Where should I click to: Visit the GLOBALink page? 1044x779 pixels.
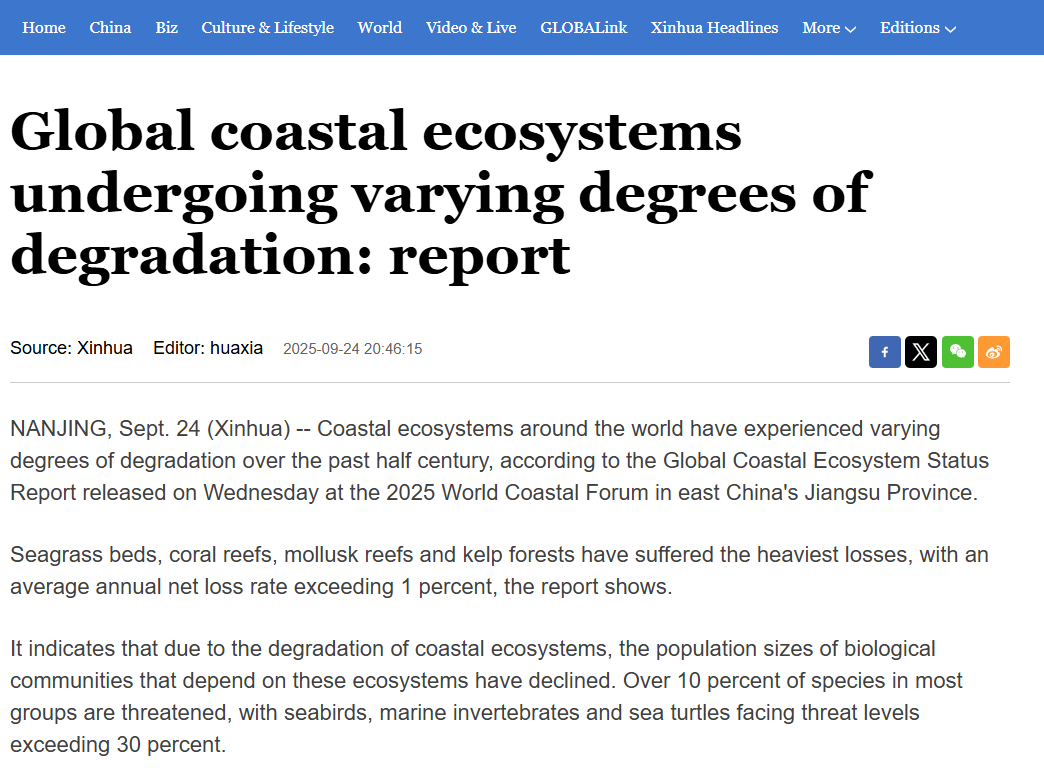click(x=583, y=28)
